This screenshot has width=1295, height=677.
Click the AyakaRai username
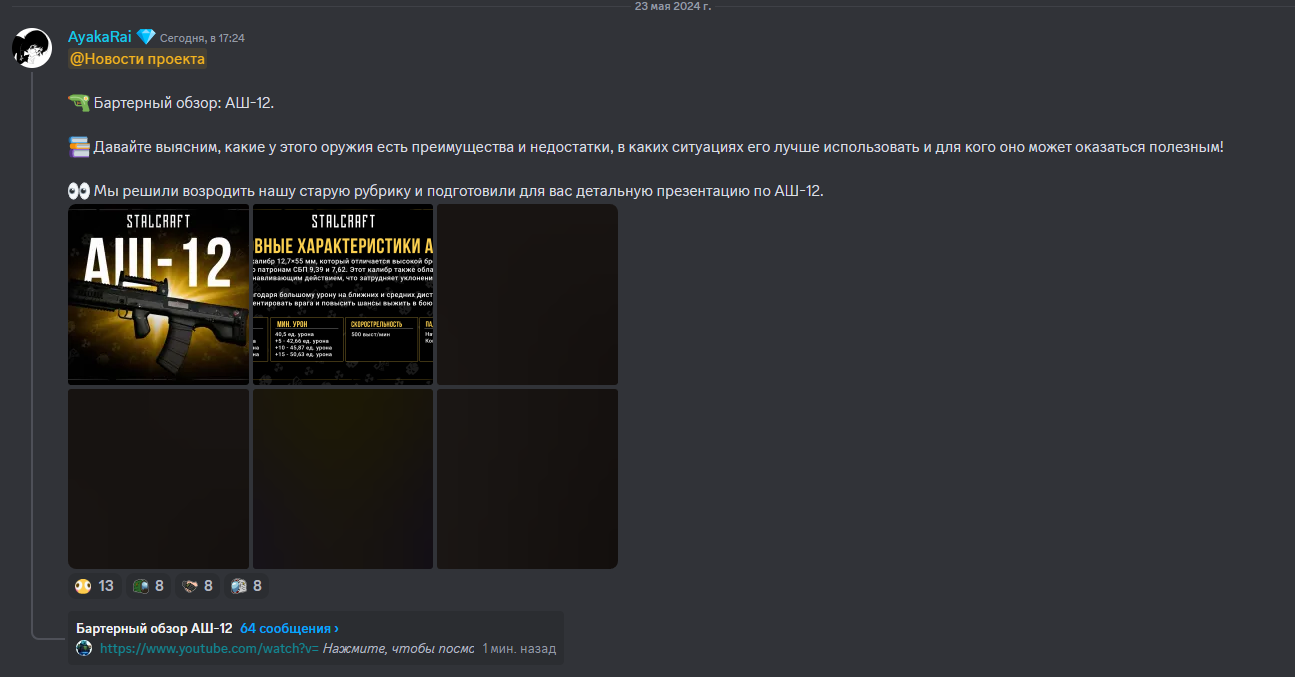[x=100, y=37]
